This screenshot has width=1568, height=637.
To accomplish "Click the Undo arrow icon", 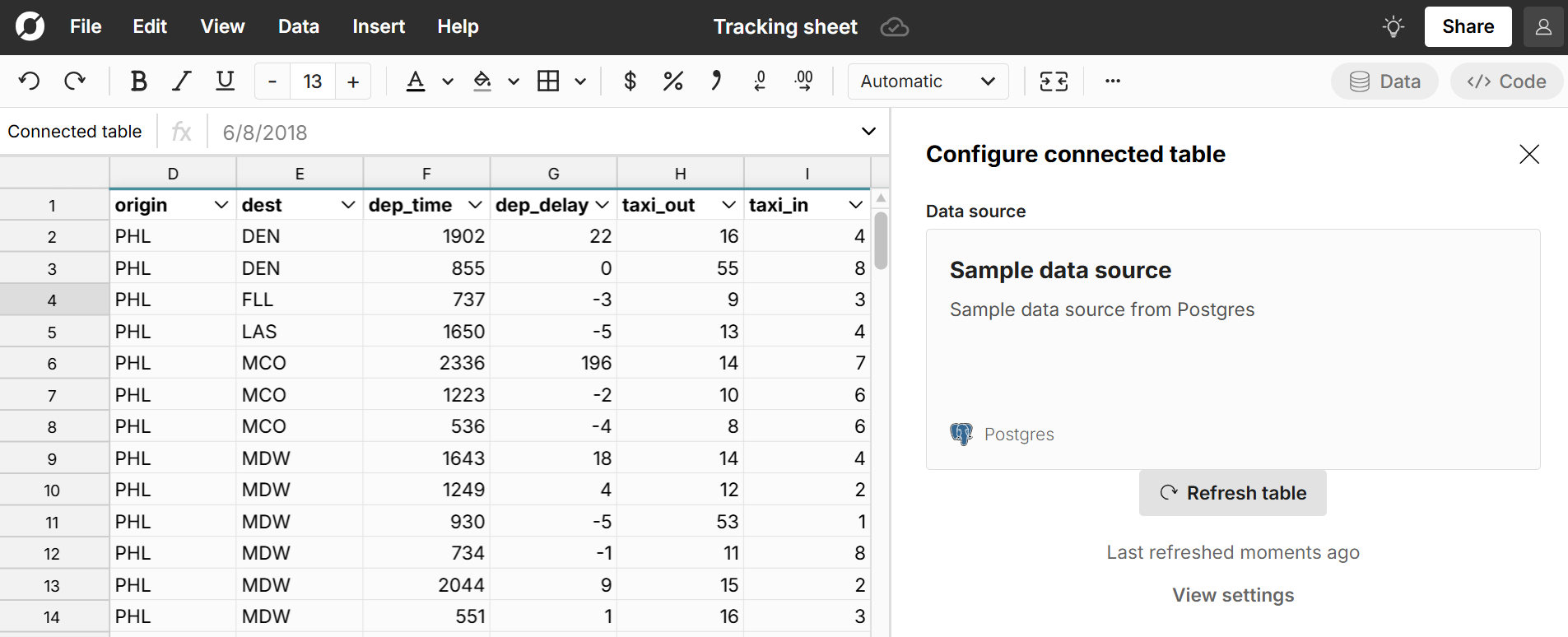I will click(30, 81).
